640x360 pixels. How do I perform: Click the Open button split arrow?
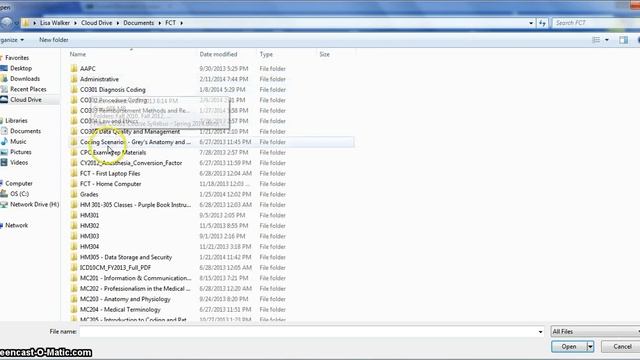[x=590, y=347]
